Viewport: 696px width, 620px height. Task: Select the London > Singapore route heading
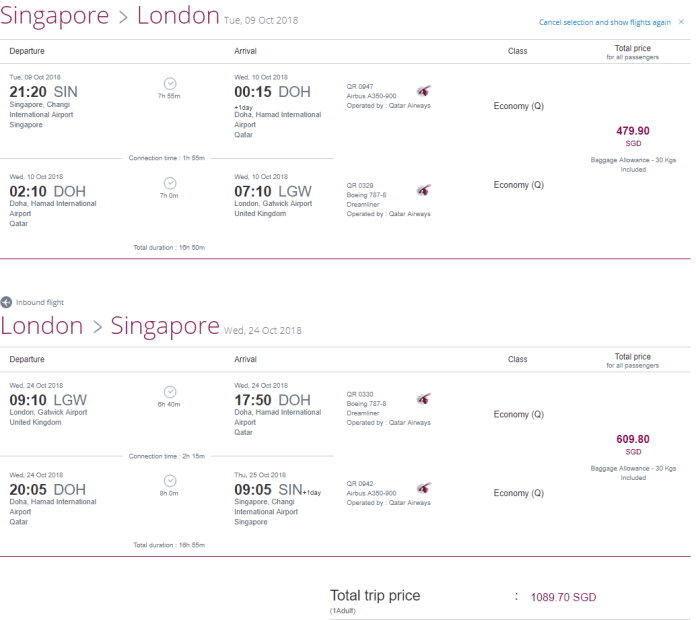click(110, 326)
